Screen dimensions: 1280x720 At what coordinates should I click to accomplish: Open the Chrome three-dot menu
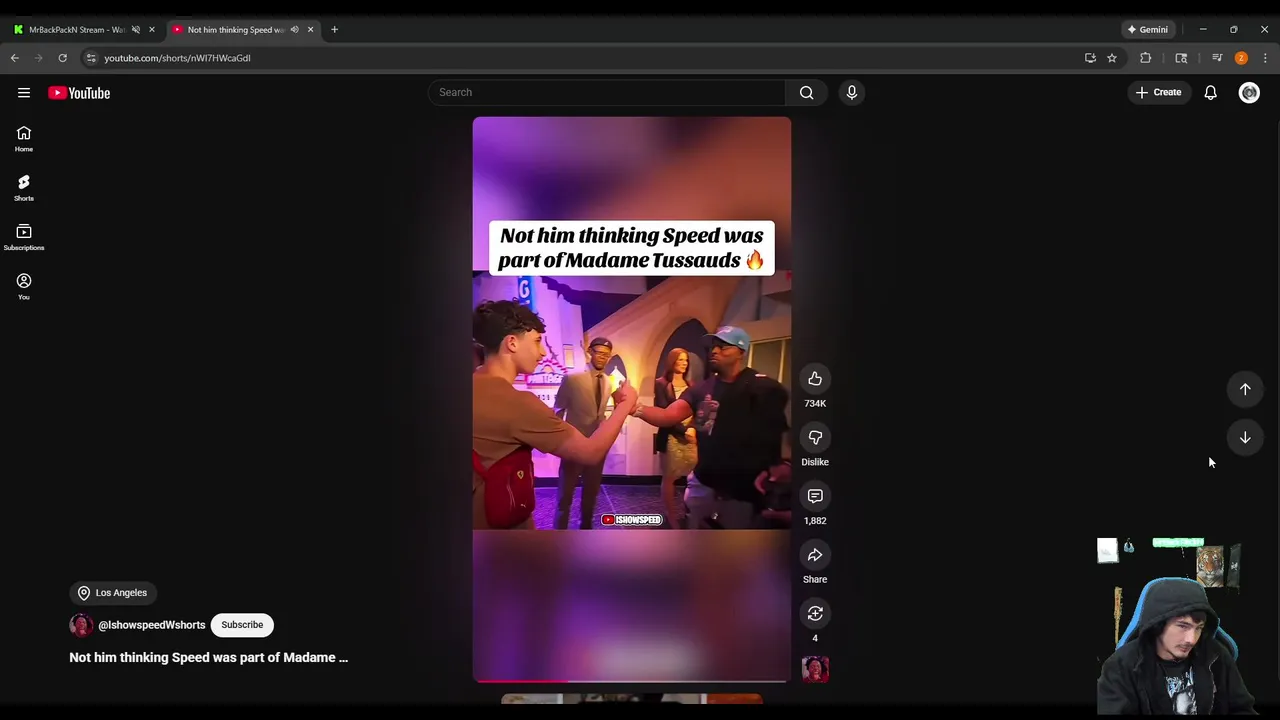click(x=1265, y=58)
